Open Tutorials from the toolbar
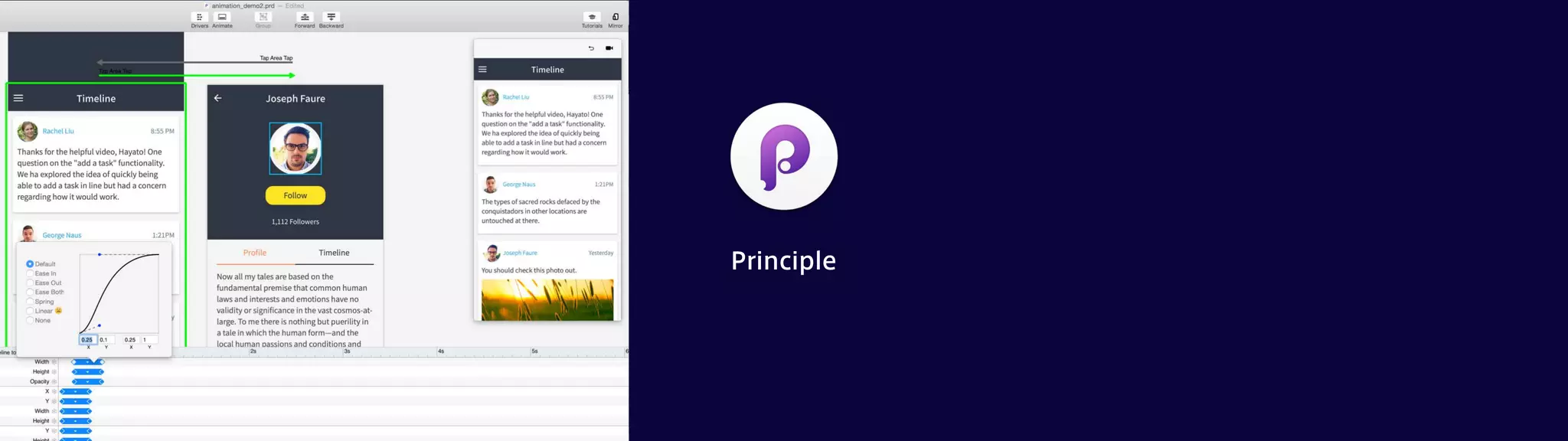Viewport: 1568px width, 441px height. click(592, 20)
